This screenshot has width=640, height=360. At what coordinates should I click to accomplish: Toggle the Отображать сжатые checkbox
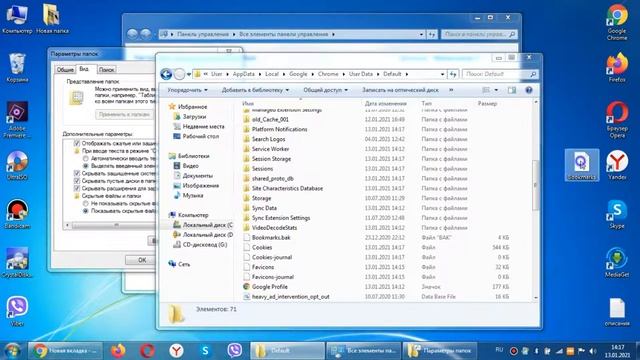coord(77,143)
